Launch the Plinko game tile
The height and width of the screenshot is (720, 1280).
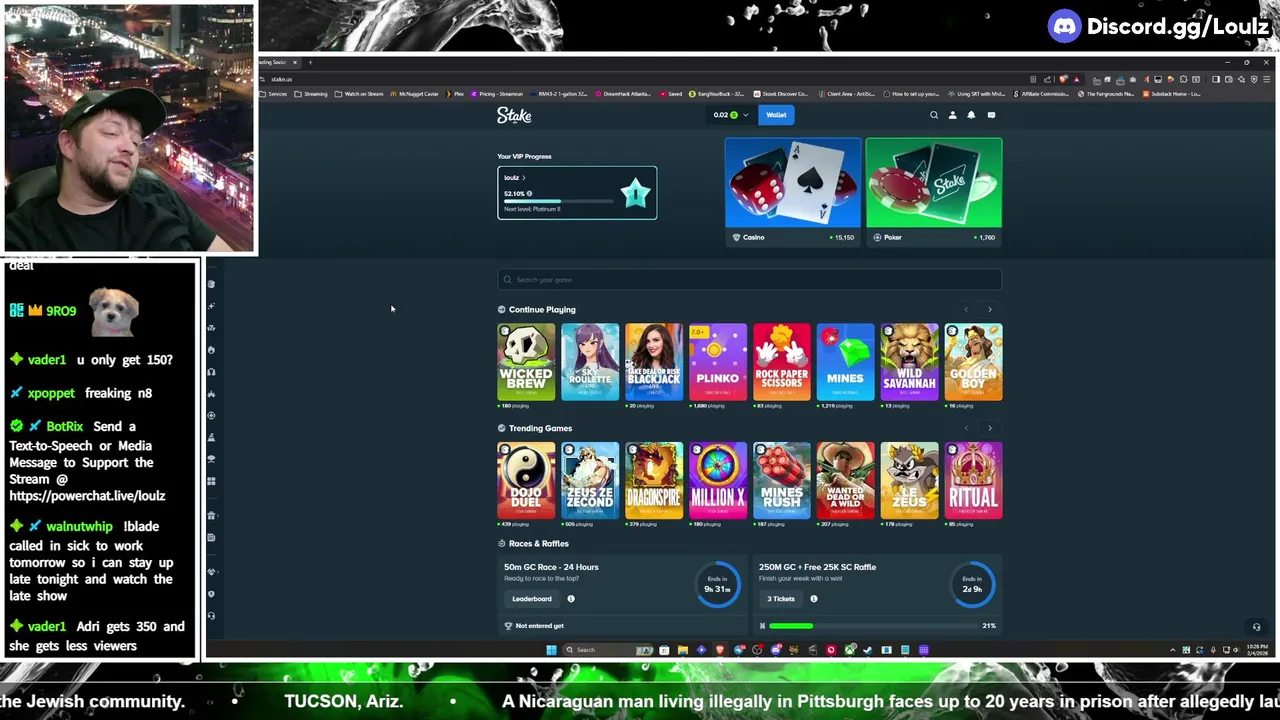[x=718, y=362]
